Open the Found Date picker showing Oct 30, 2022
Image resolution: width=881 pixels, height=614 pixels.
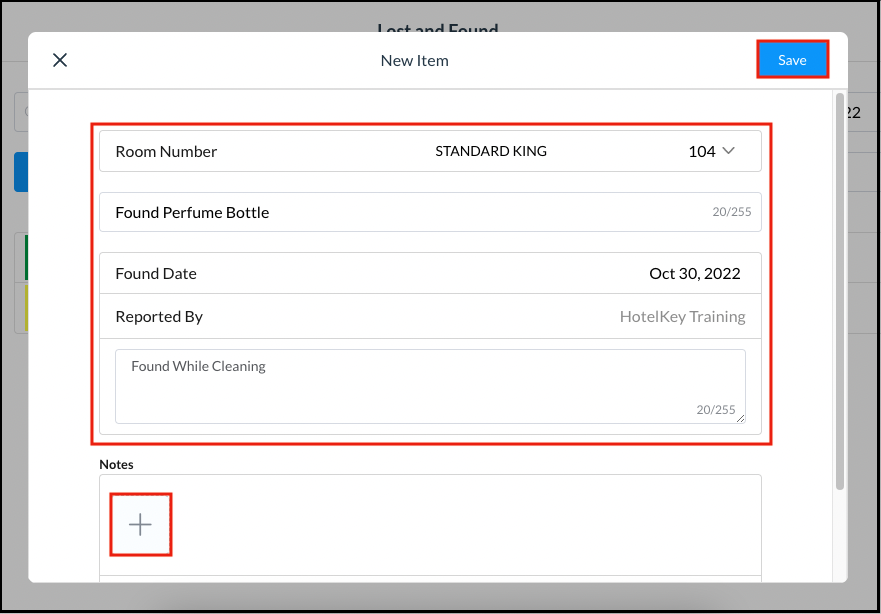coord(694,274)
